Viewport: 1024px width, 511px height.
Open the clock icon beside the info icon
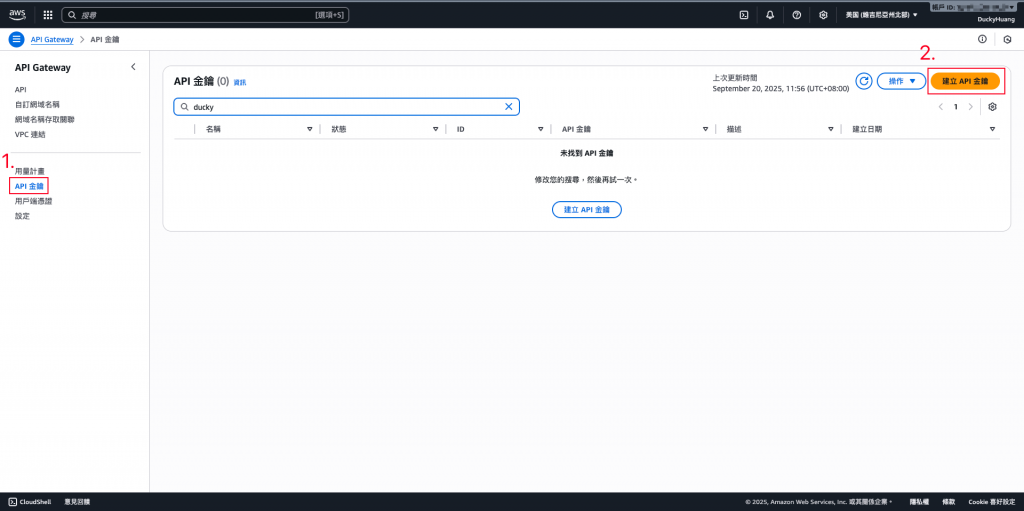1008,40
